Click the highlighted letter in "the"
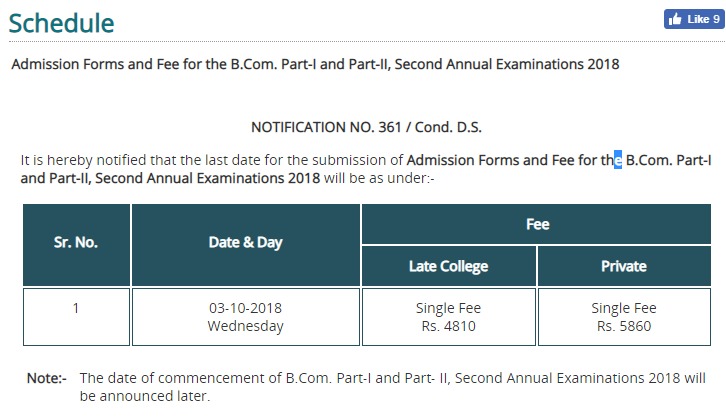The width and height of the screenshot is (726, 419). [x=618, y=160]
